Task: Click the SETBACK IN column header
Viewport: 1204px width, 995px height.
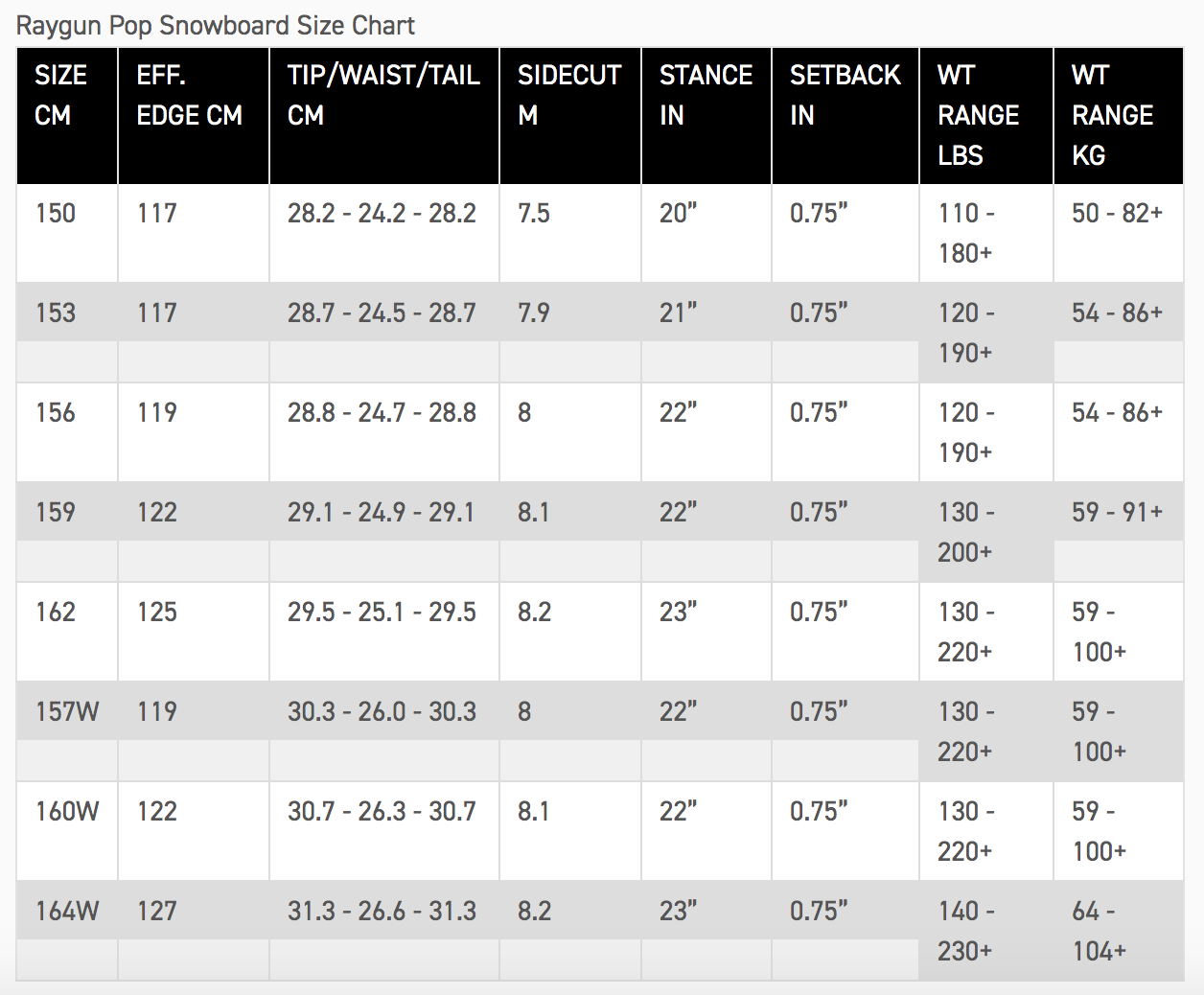Action: [845, 95]
